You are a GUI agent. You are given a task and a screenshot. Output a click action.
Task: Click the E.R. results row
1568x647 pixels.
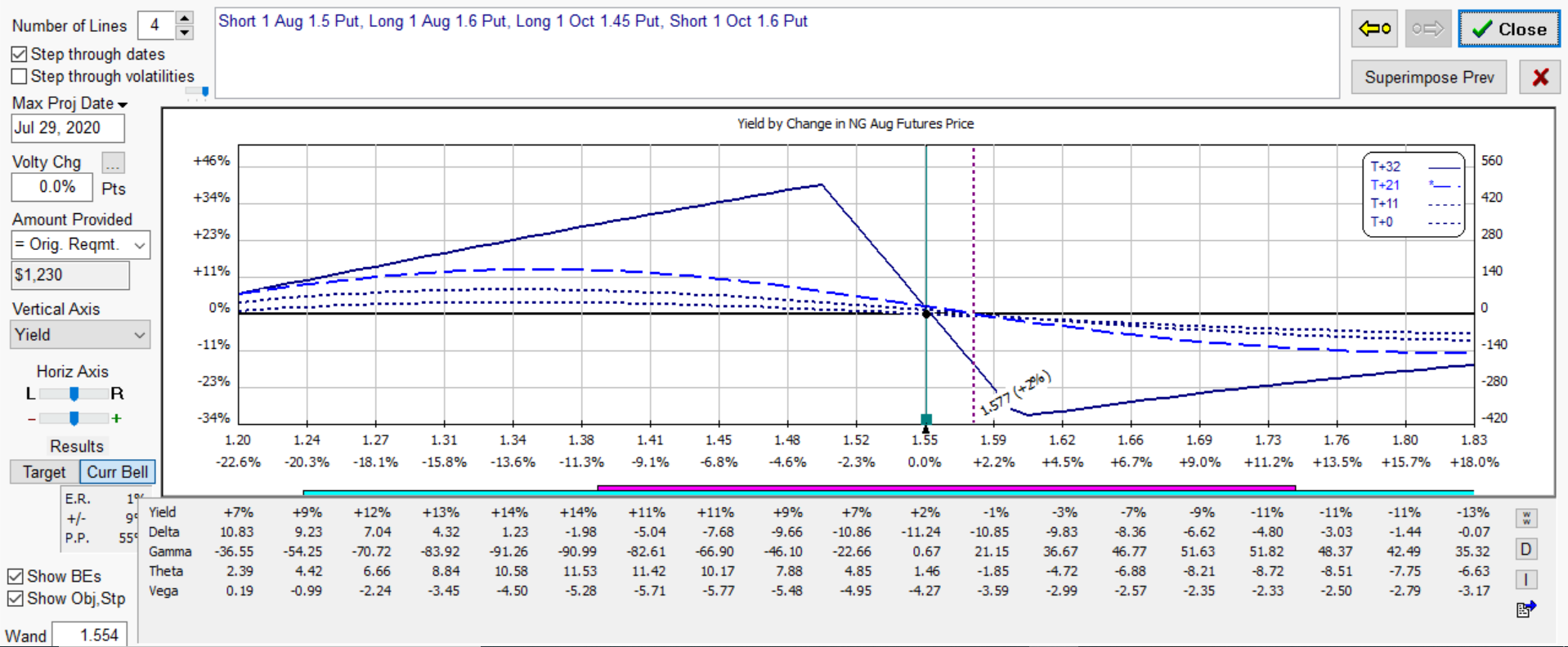click(105, 498)
